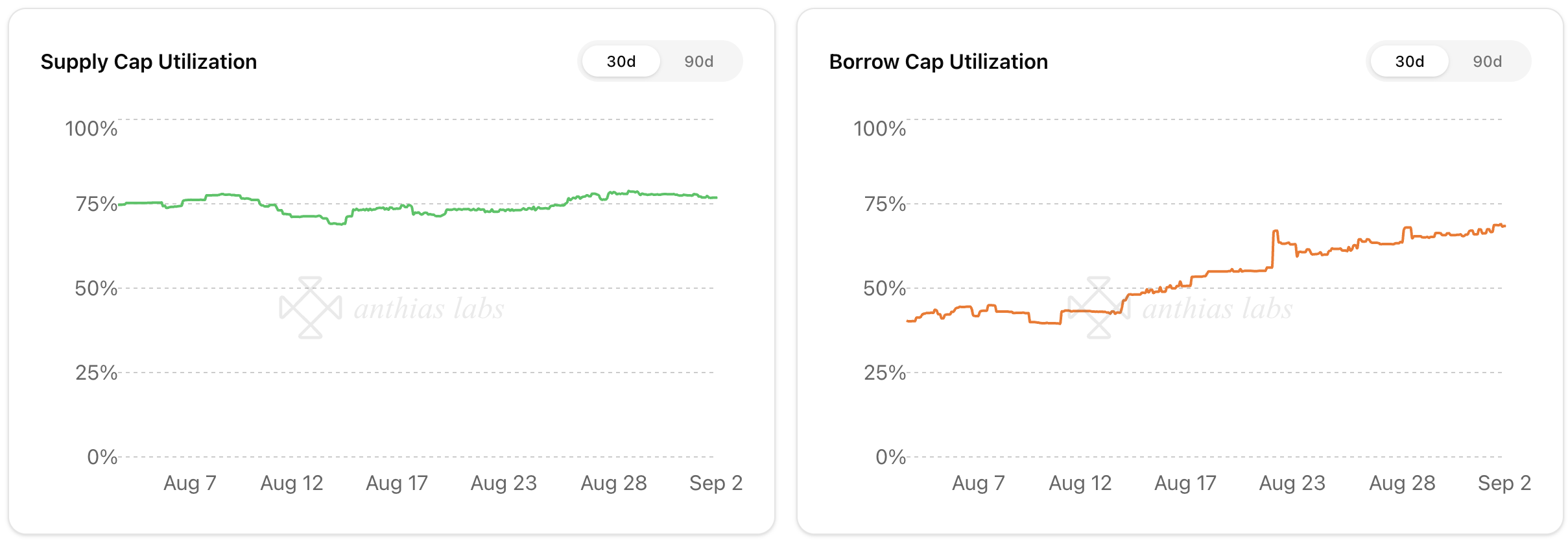This screenshot has height=540, width=1568.
Task: Click the 75% y-axis label on borrow chart
Action: point(885,204)
